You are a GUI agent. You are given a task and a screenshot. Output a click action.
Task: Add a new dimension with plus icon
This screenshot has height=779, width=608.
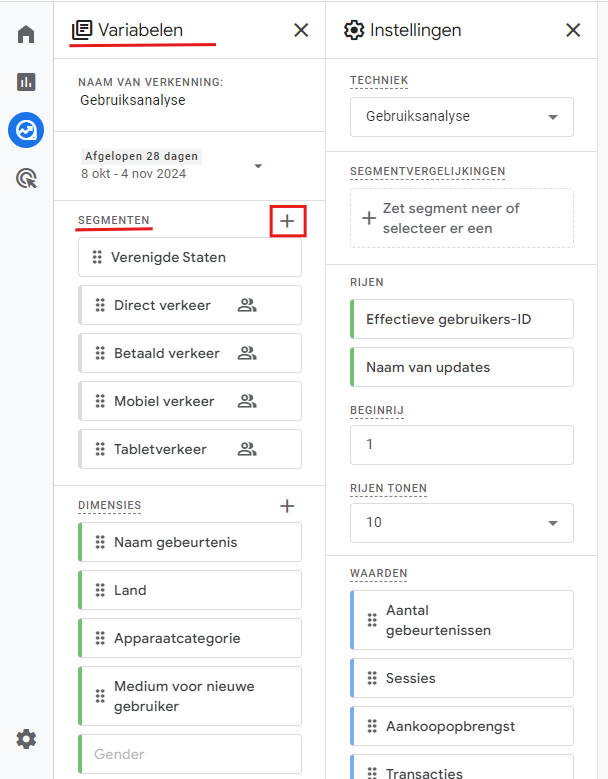click(x=287, y=506)
